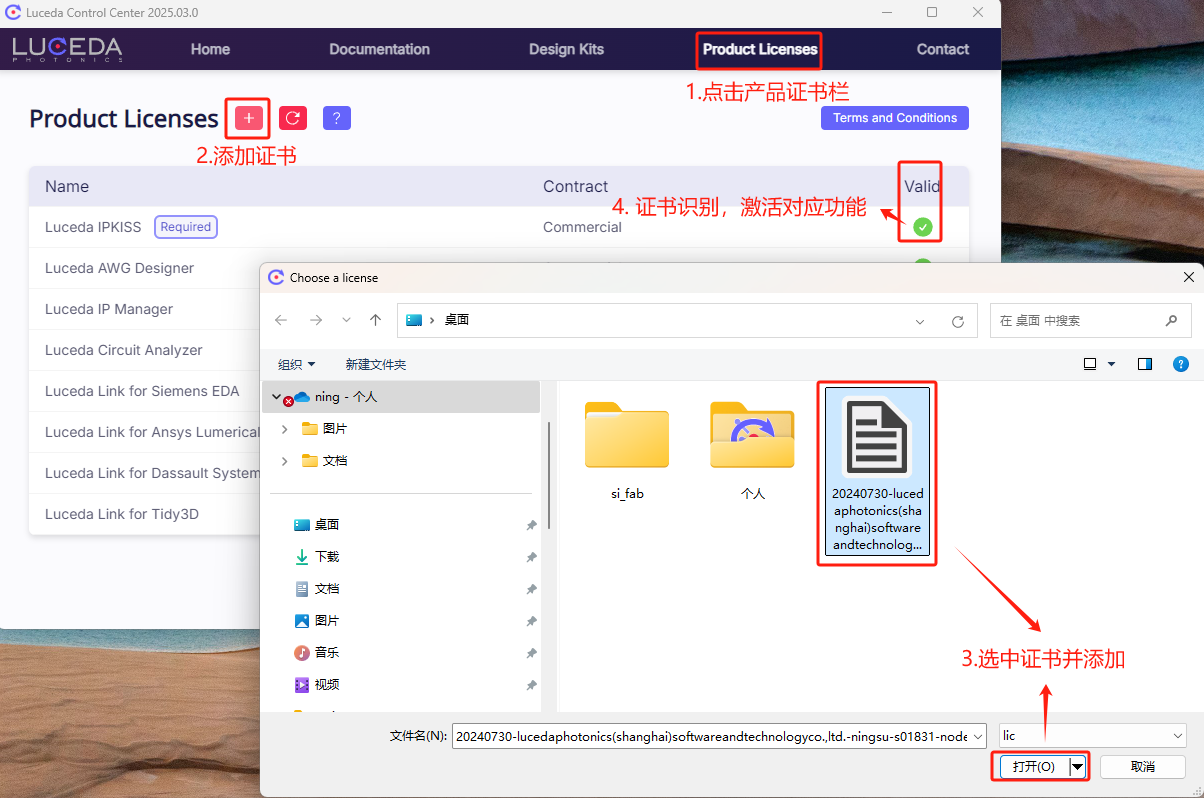1204x798 pixels.
Task: Go forward in the file dialog
Action: coord(316,321)
